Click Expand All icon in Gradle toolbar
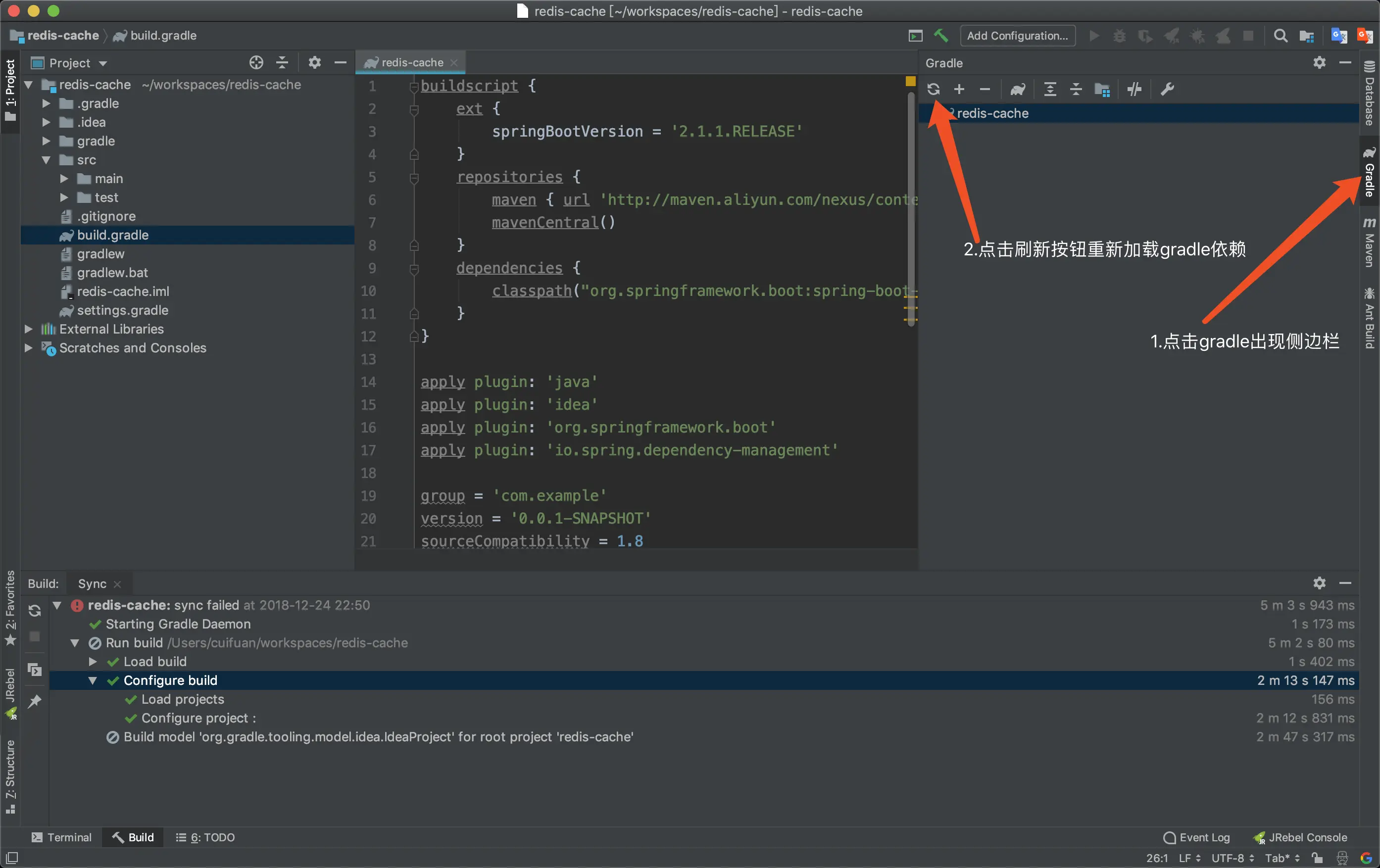The image size is (1380, 868). pyautogui.click(x=1049, y=90)
